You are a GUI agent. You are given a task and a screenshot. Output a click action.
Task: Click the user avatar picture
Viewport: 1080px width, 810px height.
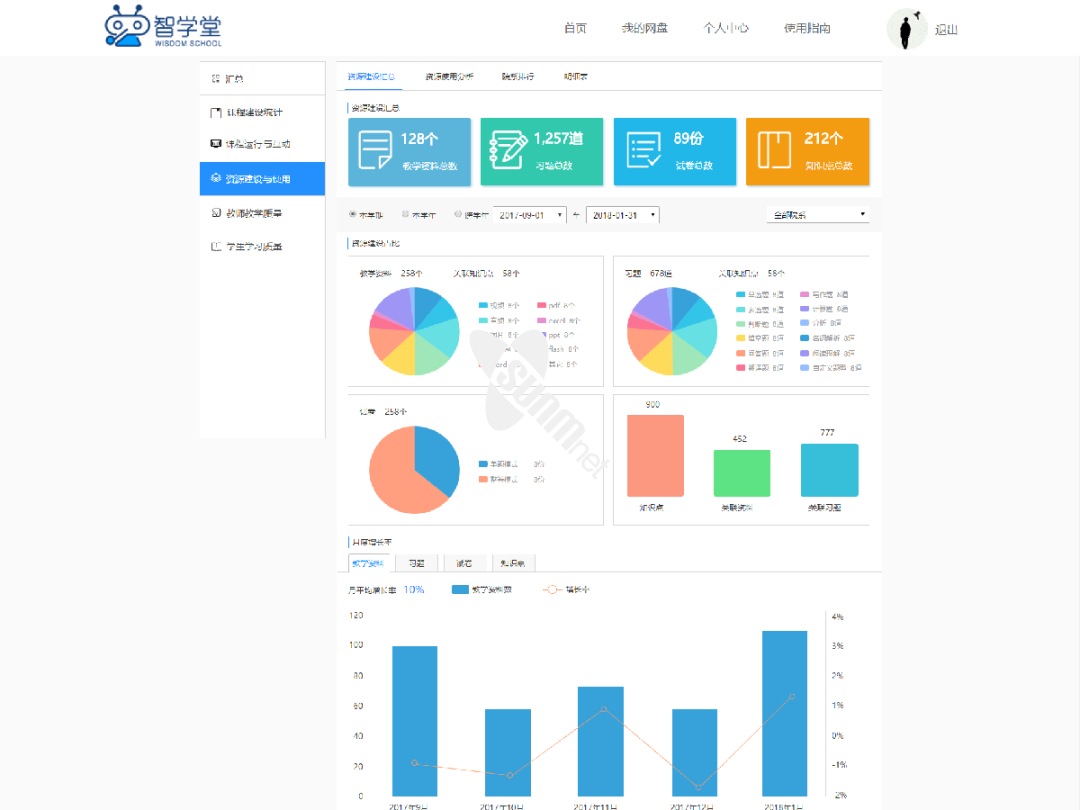click(907, 29)
